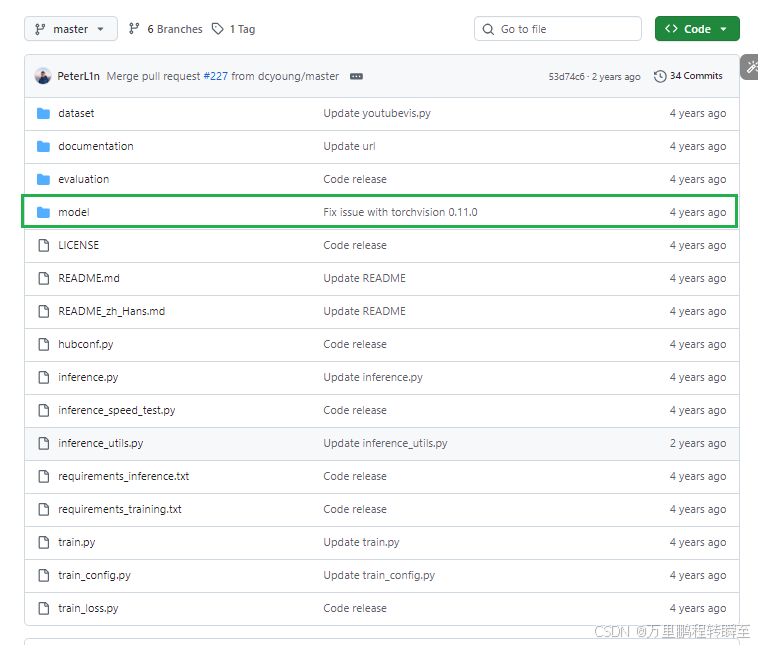Open the README.md file
This screenshot has width=758, height=645.
[89, 278]
